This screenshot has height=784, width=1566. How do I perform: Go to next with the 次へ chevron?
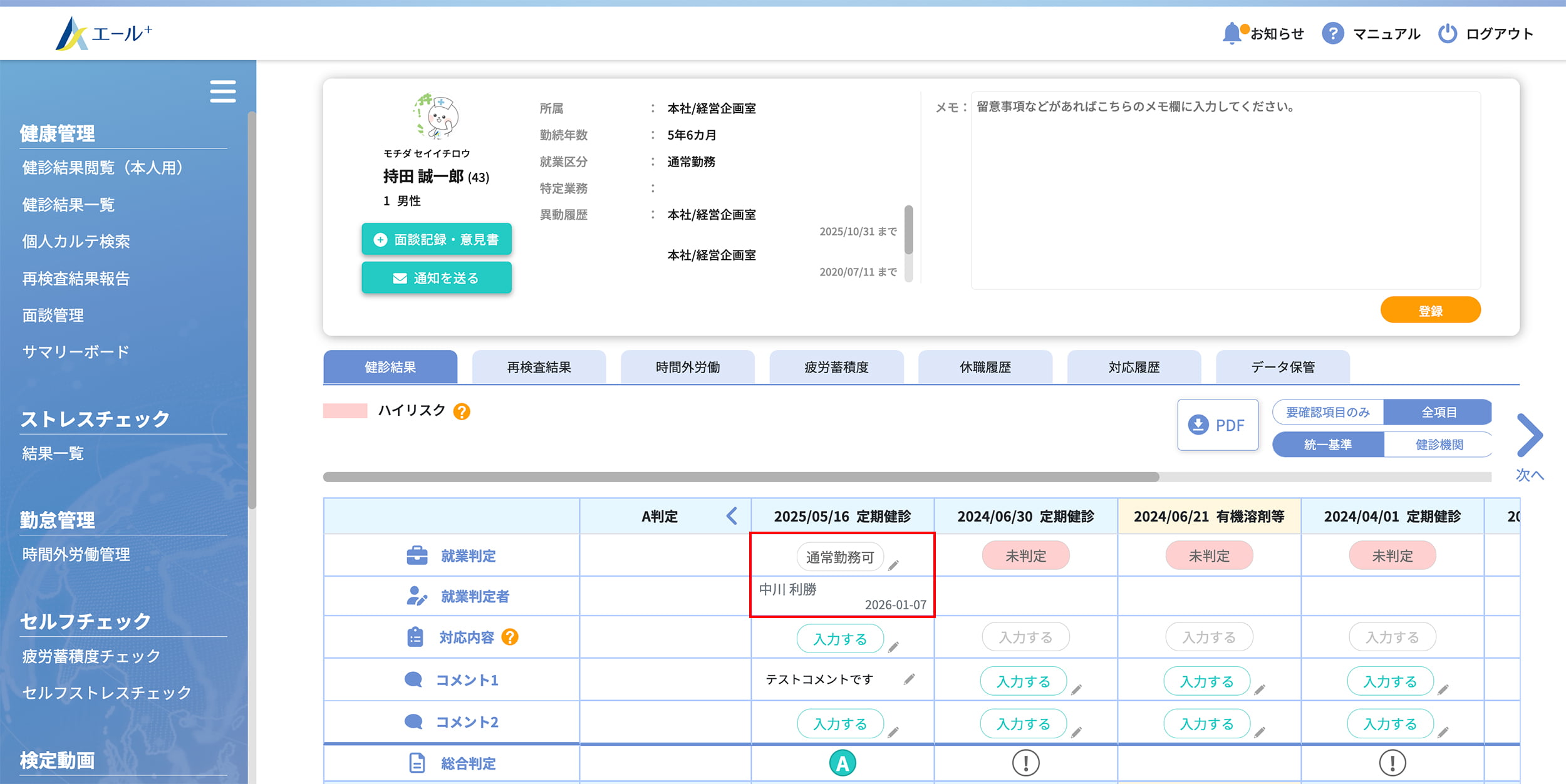pyautogui.click(x=1529, y=436)
